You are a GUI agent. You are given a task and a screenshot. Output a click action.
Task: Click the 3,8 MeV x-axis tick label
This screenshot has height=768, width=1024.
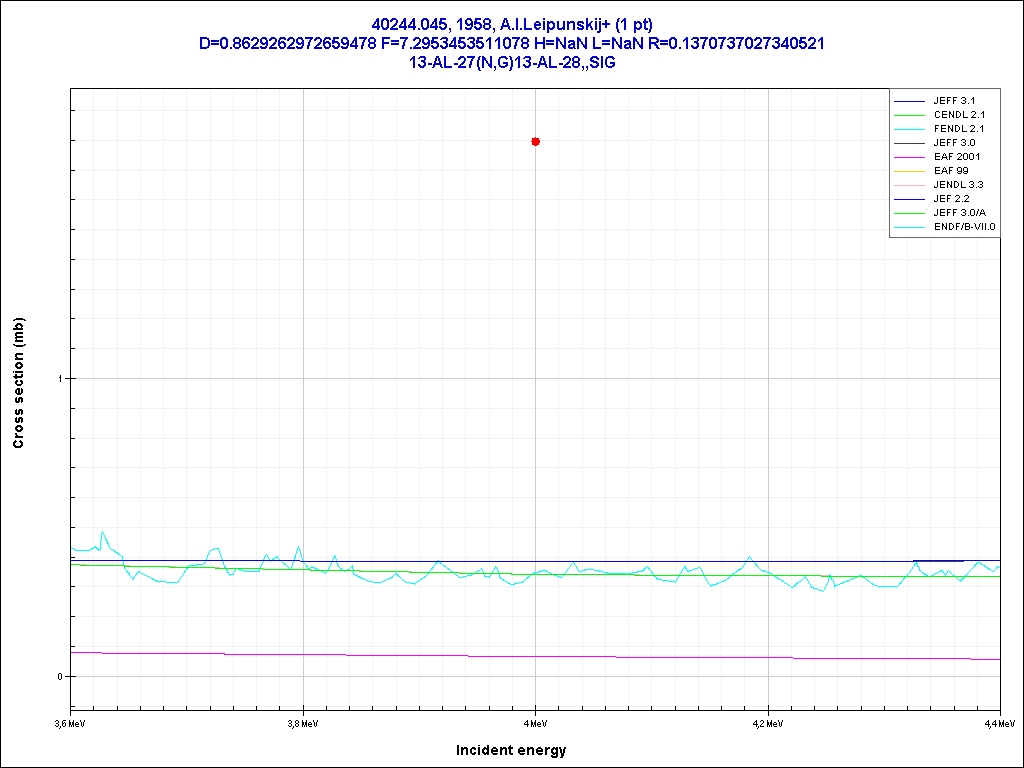coord(303,722)
